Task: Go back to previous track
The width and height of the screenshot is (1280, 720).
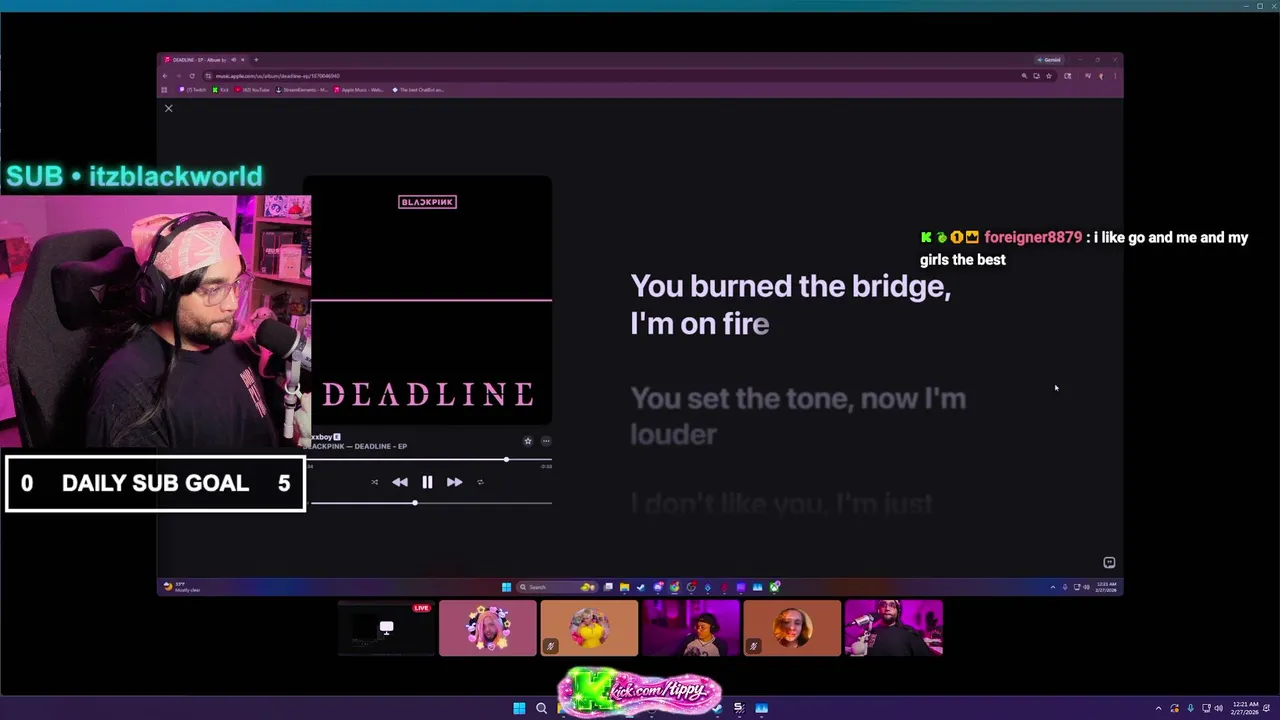Action: coord(400,482)
